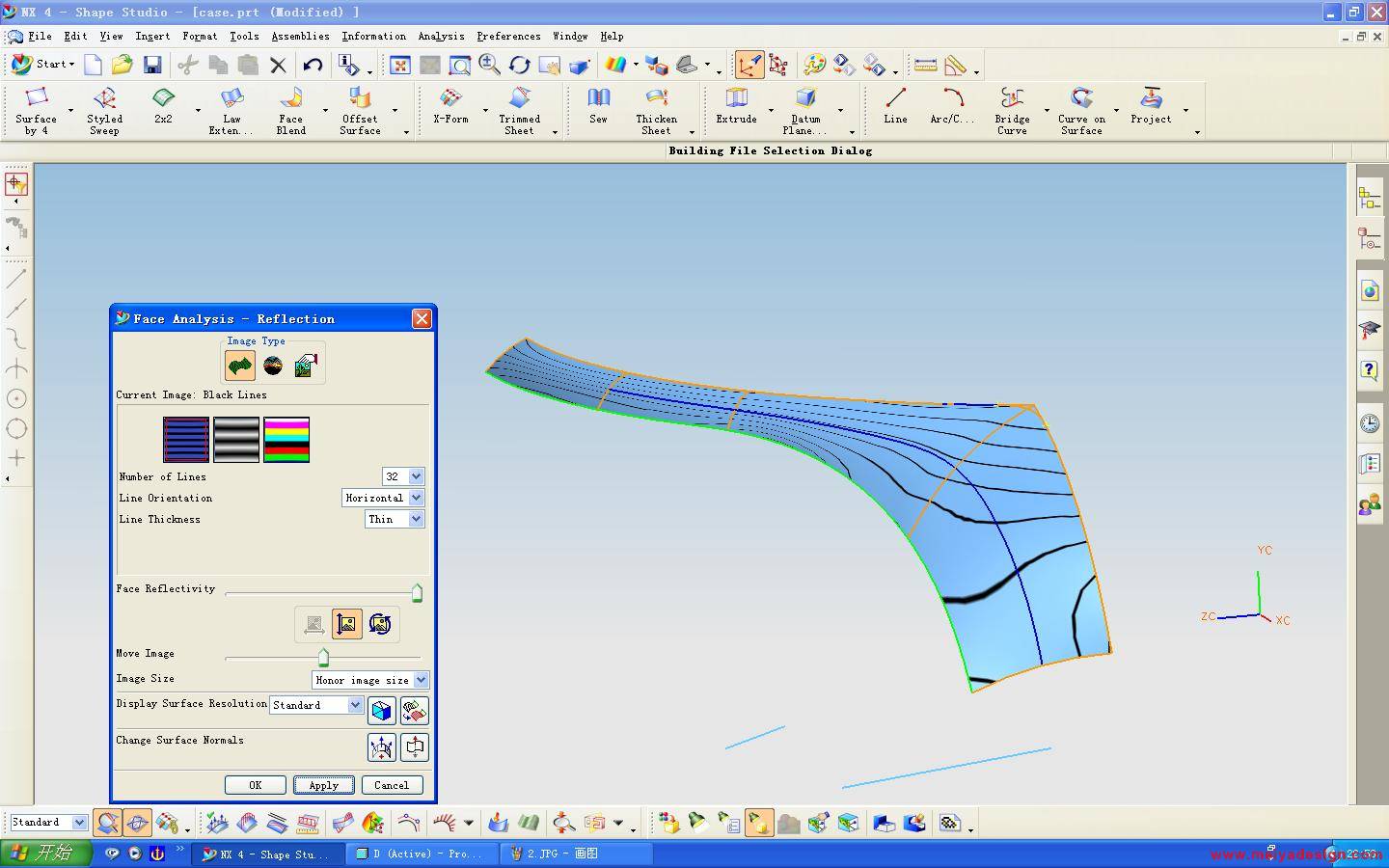Click the Bridge Curve tool
1389x868 pixels.
[1012, 110]
